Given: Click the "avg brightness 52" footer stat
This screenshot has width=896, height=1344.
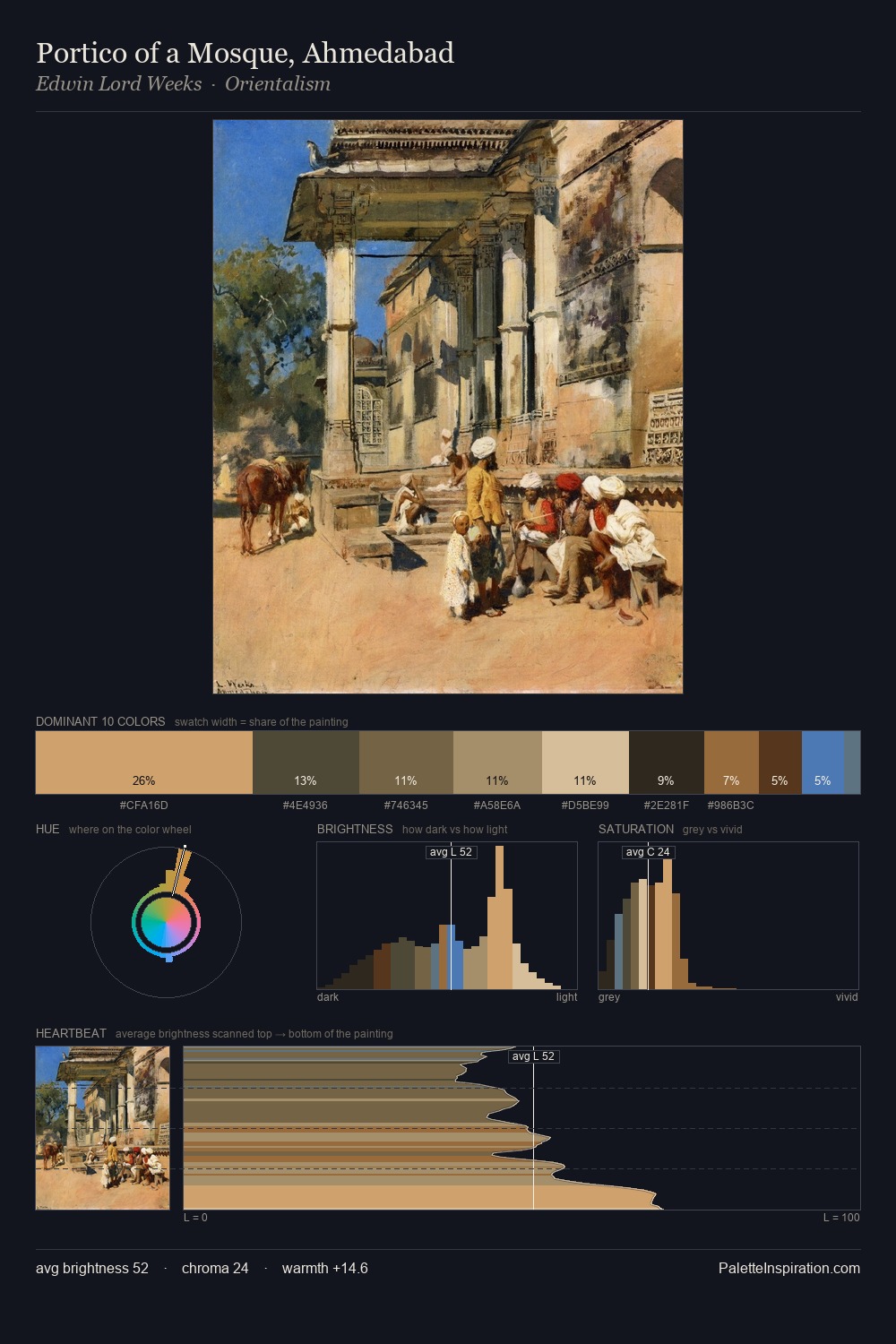Looking at the screenshot, I should [92, 1268].
